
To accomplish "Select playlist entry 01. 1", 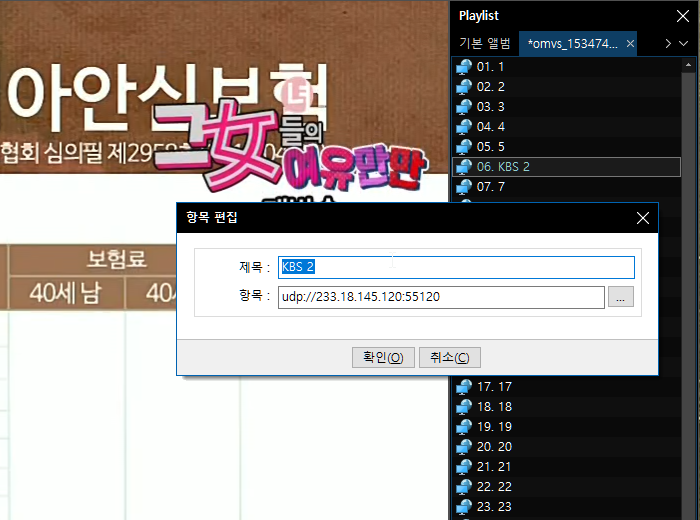I will click(567, 67).
